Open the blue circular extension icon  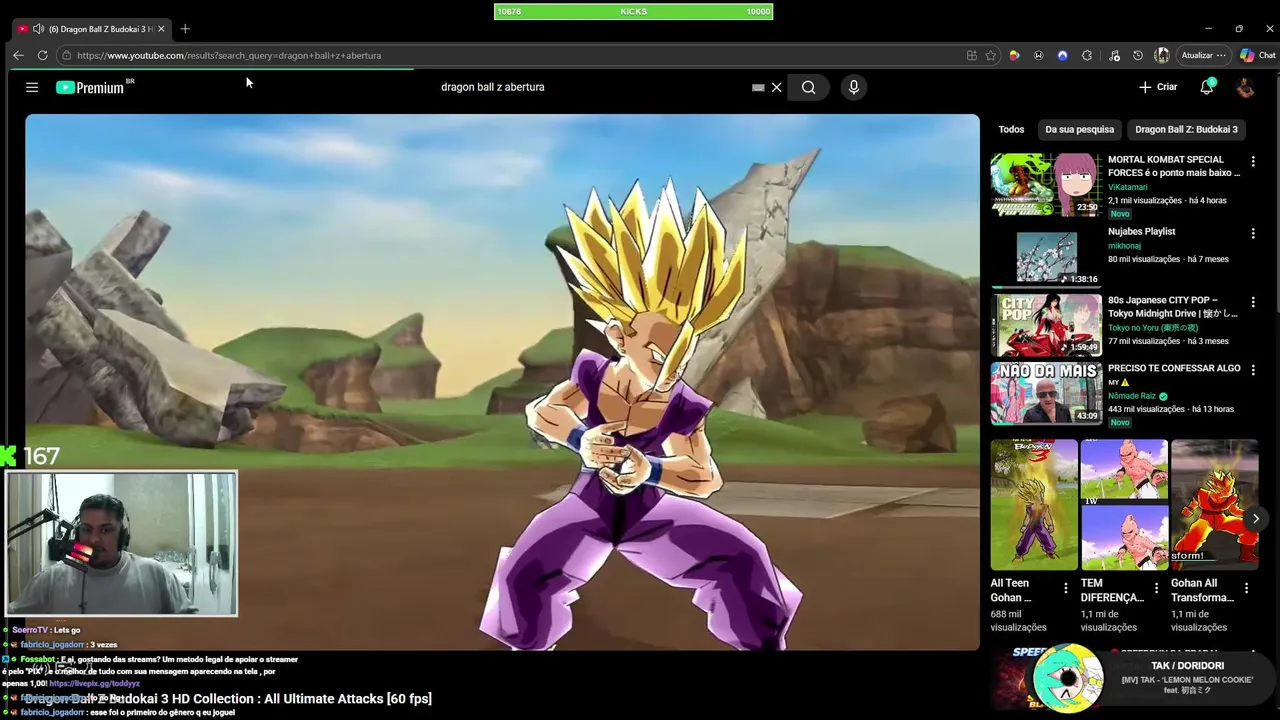coord(1062,55)
